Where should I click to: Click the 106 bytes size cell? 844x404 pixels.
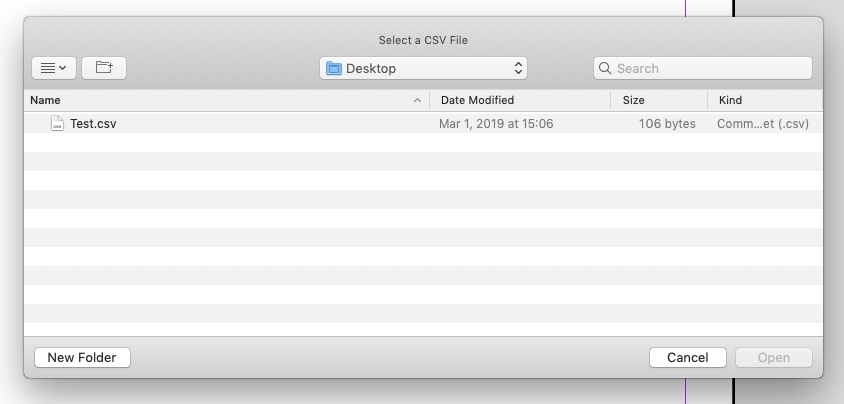pyautogui.click(x=667, y=124)
